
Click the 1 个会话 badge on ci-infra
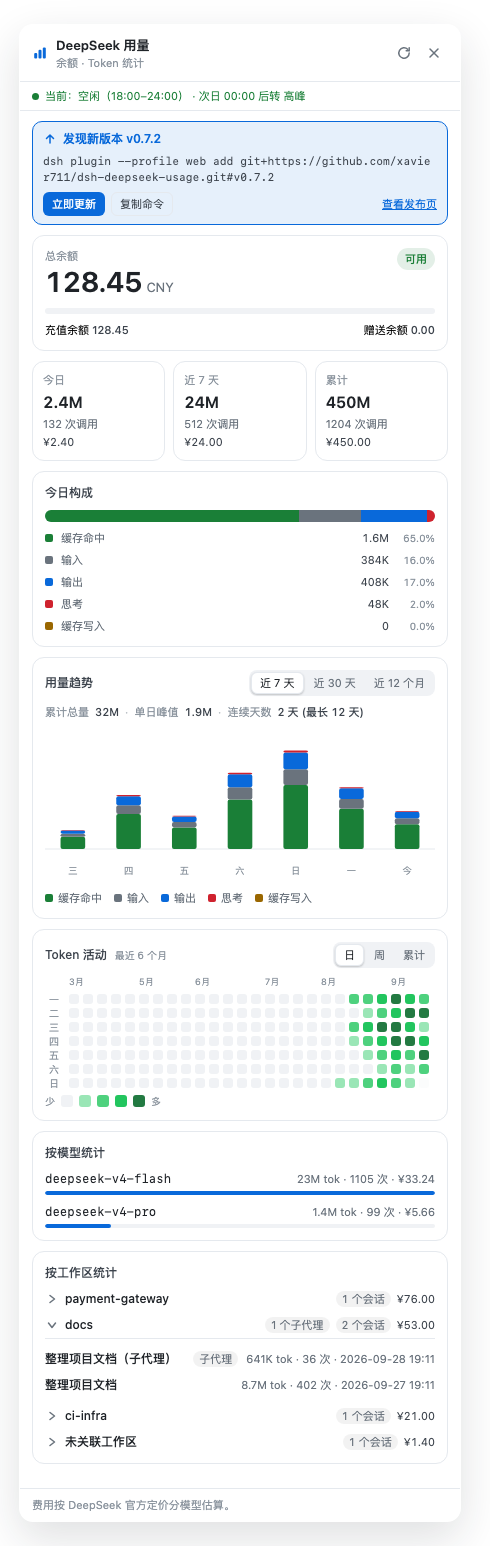(363, 1416)
